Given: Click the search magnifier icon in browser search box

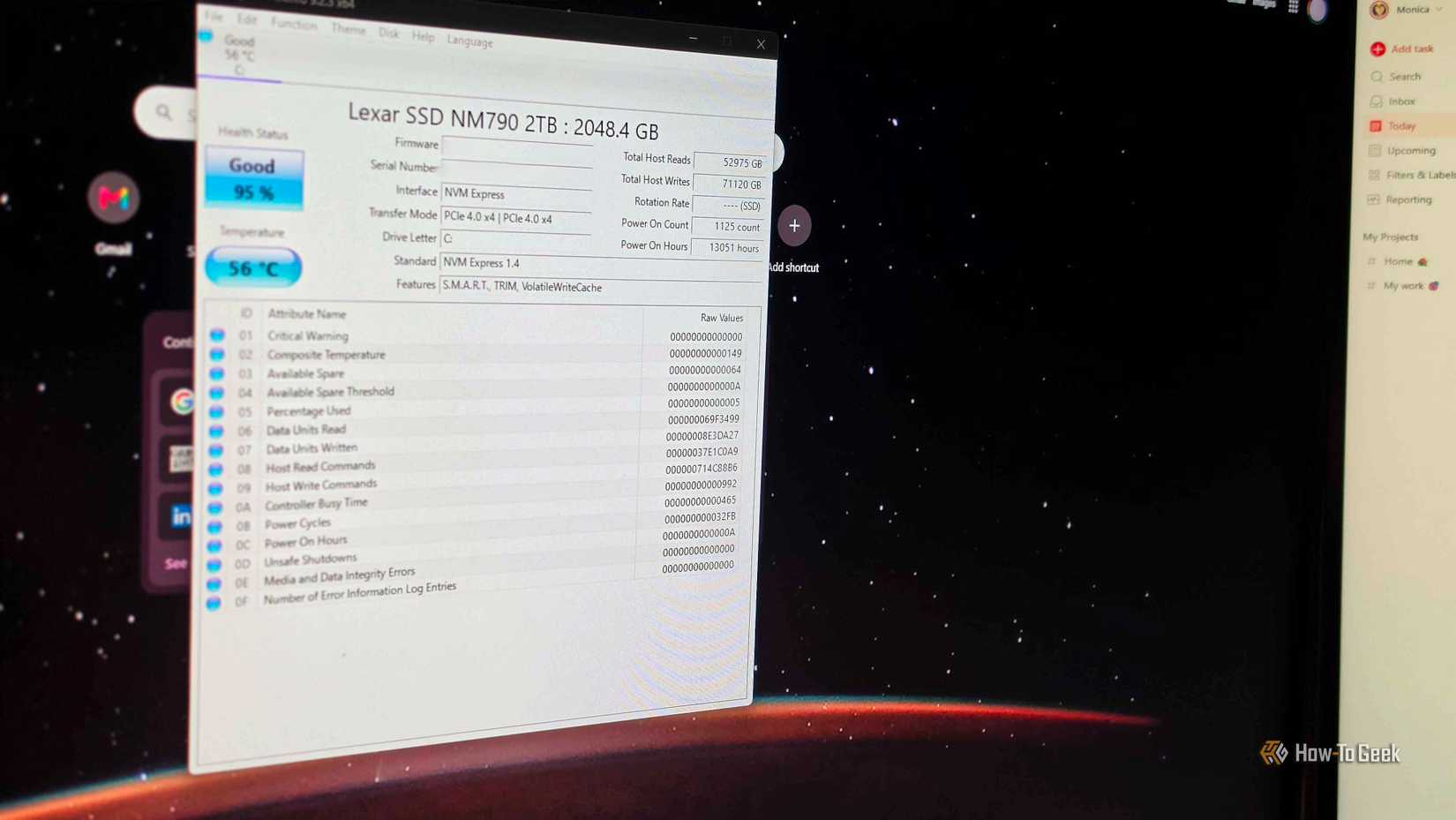Looking at the screenshot, I should point(164,112).
